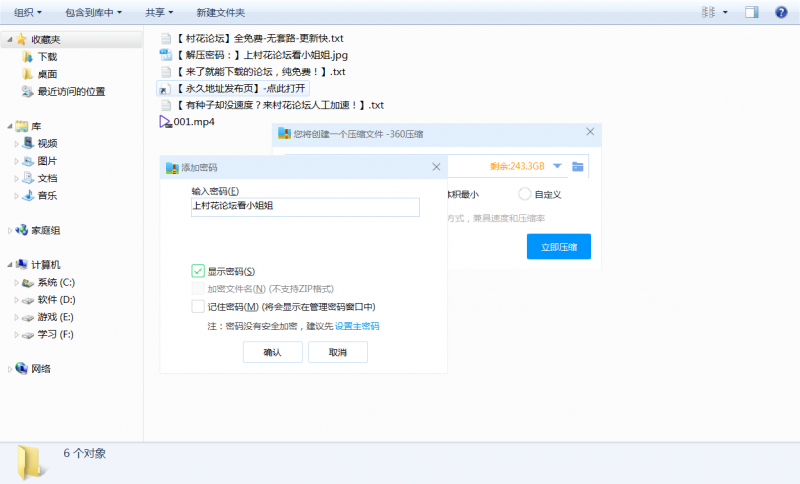This screenshot has width=800, height=484.
Task: Click the preview pane icon in toolbar
Action: click(x=751, y=12)
